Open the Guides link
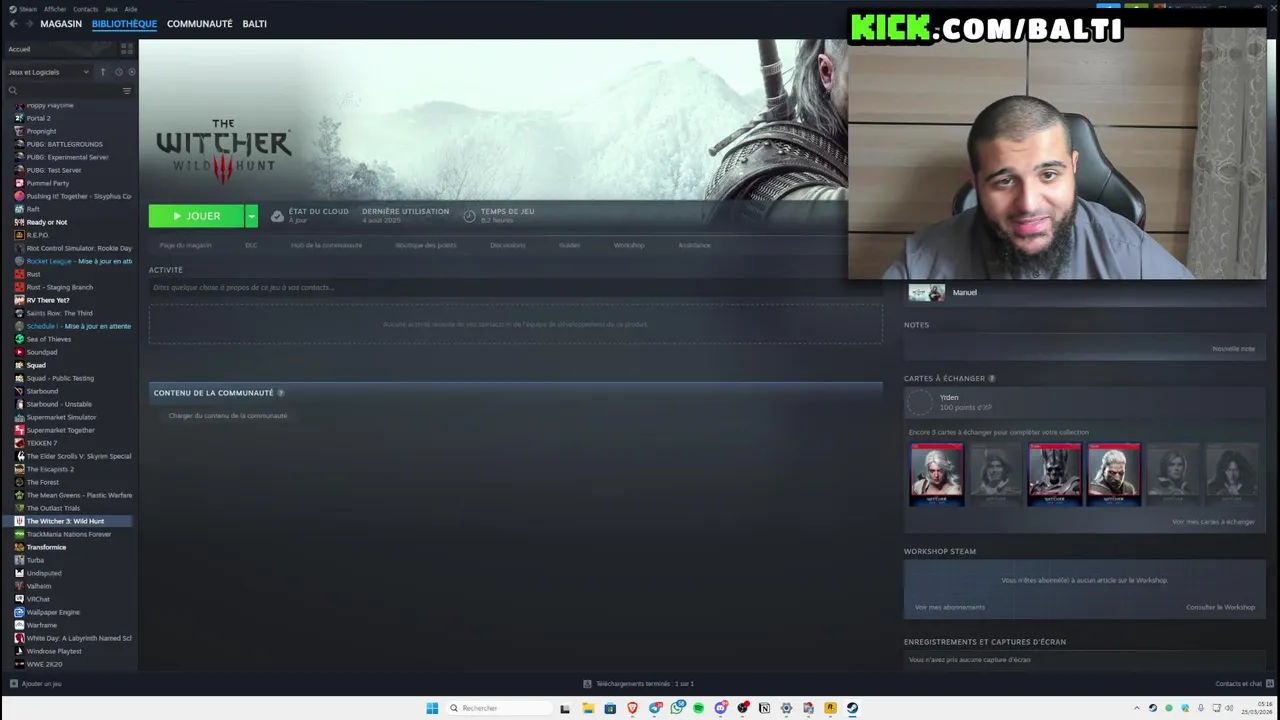The height and width of the screenshot is (720, 1280). click(x=569, y=245)
